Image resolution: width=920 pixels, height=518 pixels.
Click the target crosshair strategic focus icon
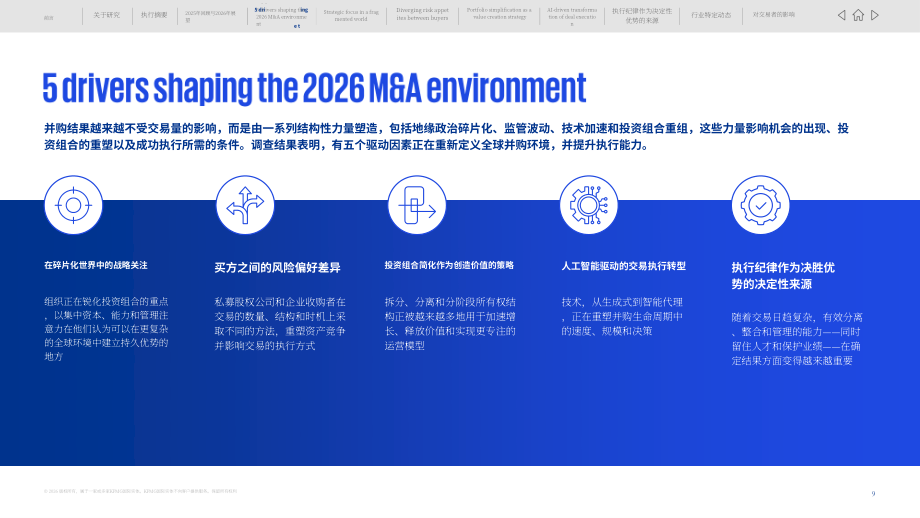pos(73,205)
